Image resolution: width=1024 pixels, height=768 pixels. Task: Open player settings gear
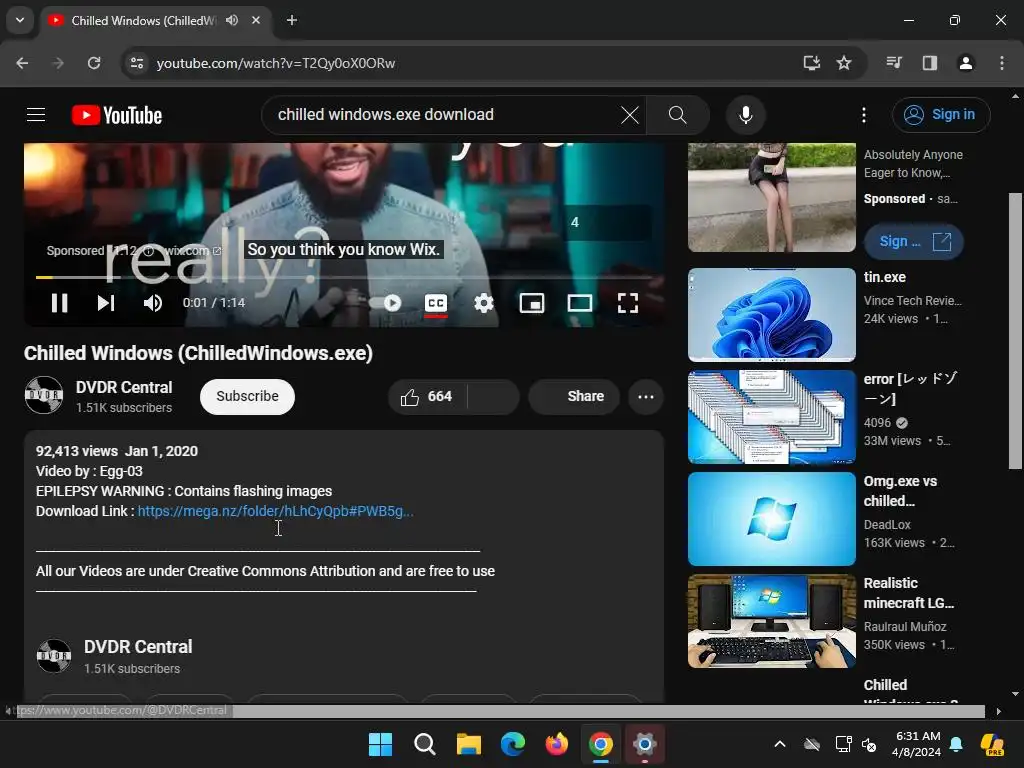click(484, 302)
